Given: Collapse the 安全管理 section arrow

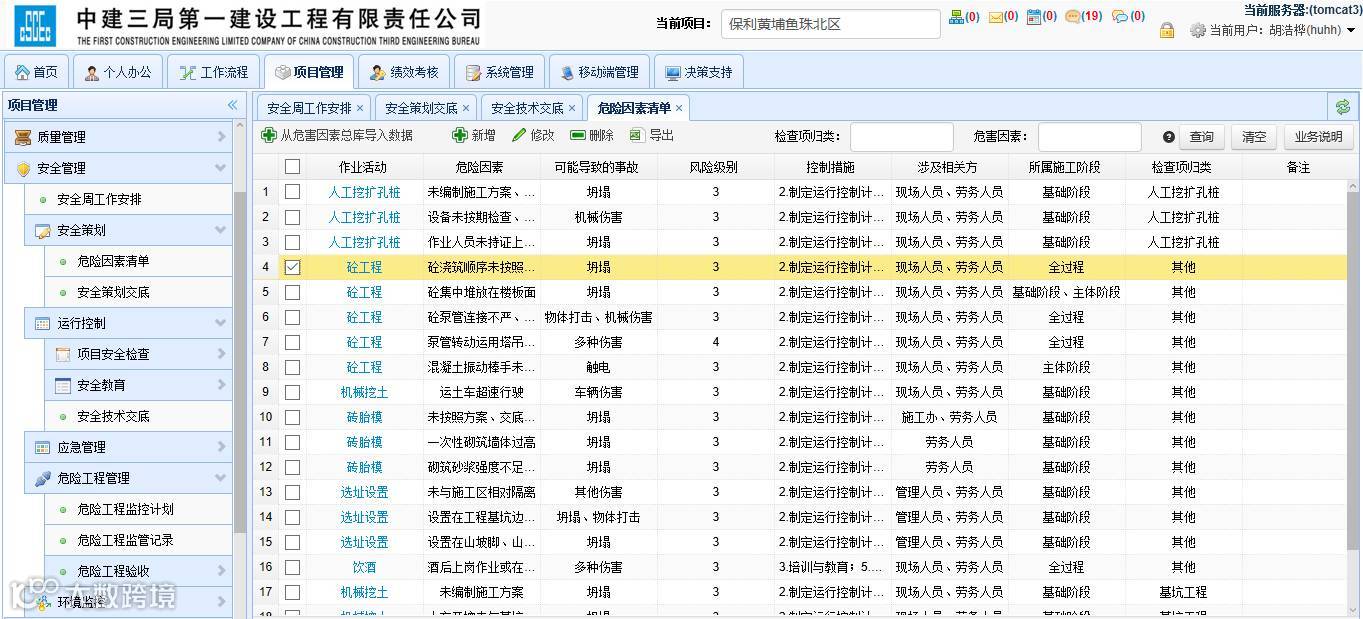Looking at the screenshot, I should coord(221,168).
